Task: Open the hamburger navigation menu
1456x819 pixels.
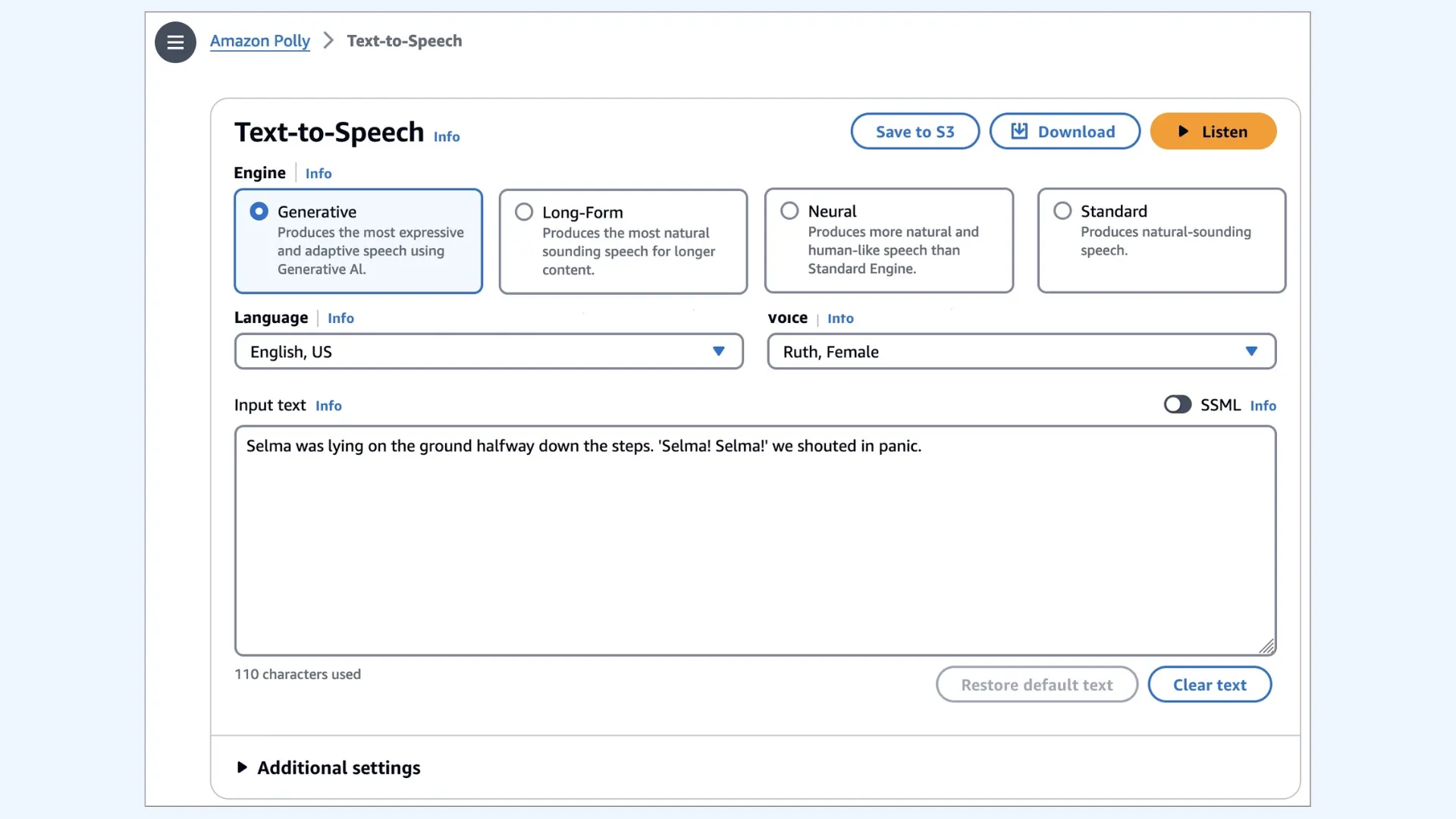Action: pyautogui.click(x=175, y=42)
